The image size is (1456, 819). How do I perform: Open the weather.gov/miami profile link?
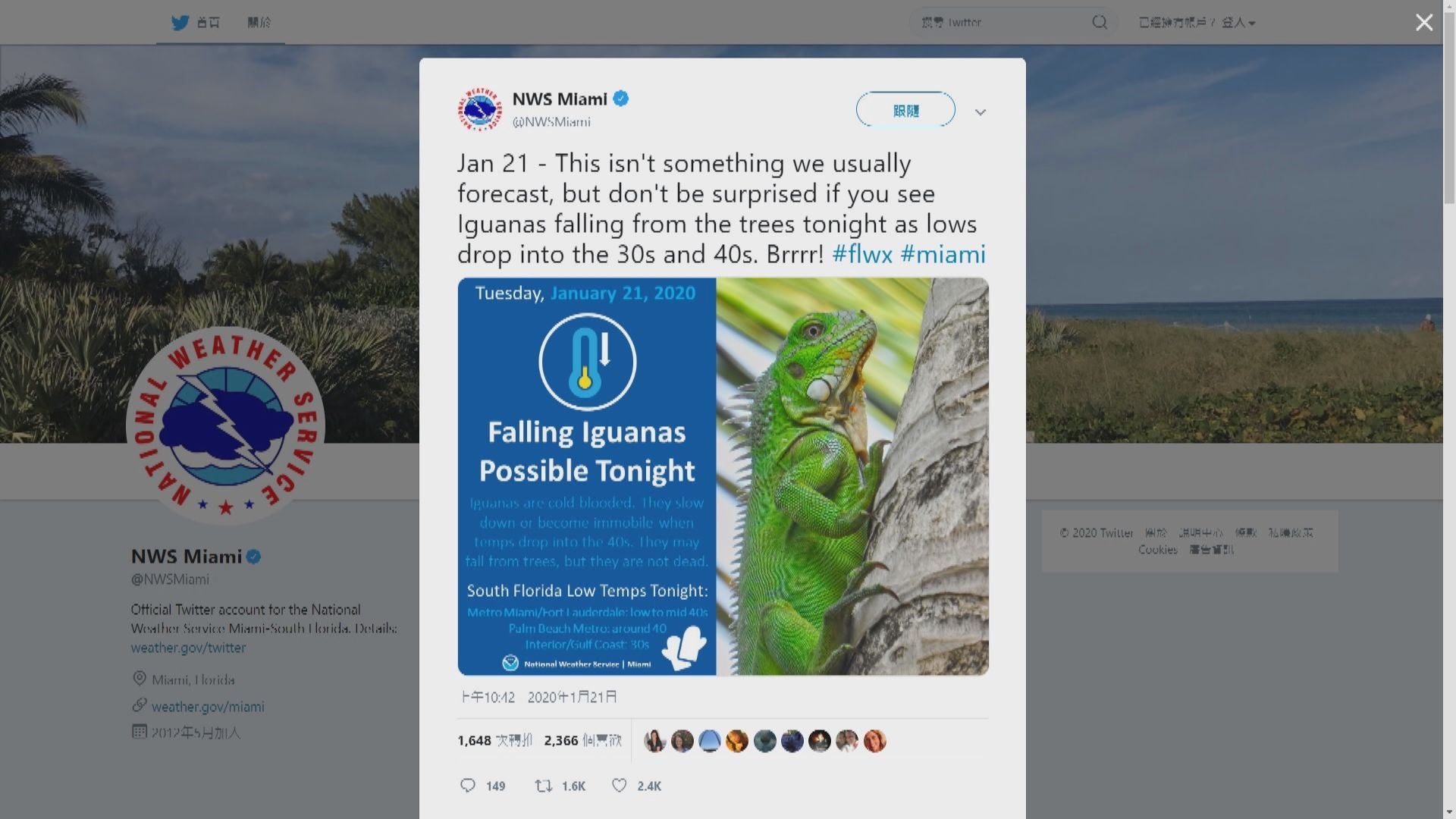(x=208, y=707)
